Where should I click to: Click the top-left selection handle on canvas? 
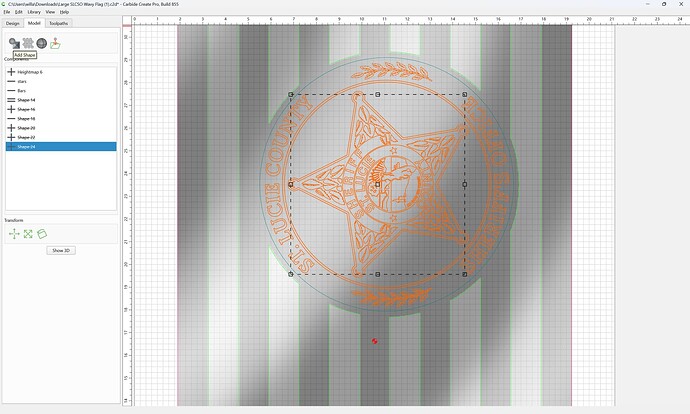coord(290,95)
